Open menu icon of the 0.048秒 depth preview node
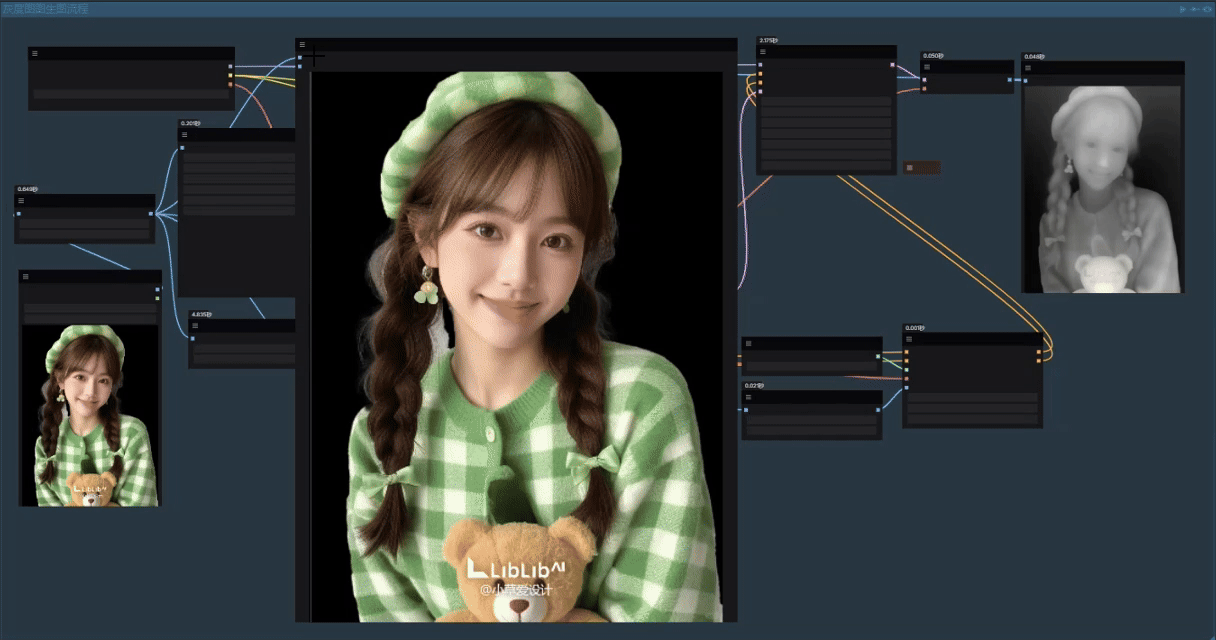Viewport: 1216px width, 640px height. point(1028,68)
